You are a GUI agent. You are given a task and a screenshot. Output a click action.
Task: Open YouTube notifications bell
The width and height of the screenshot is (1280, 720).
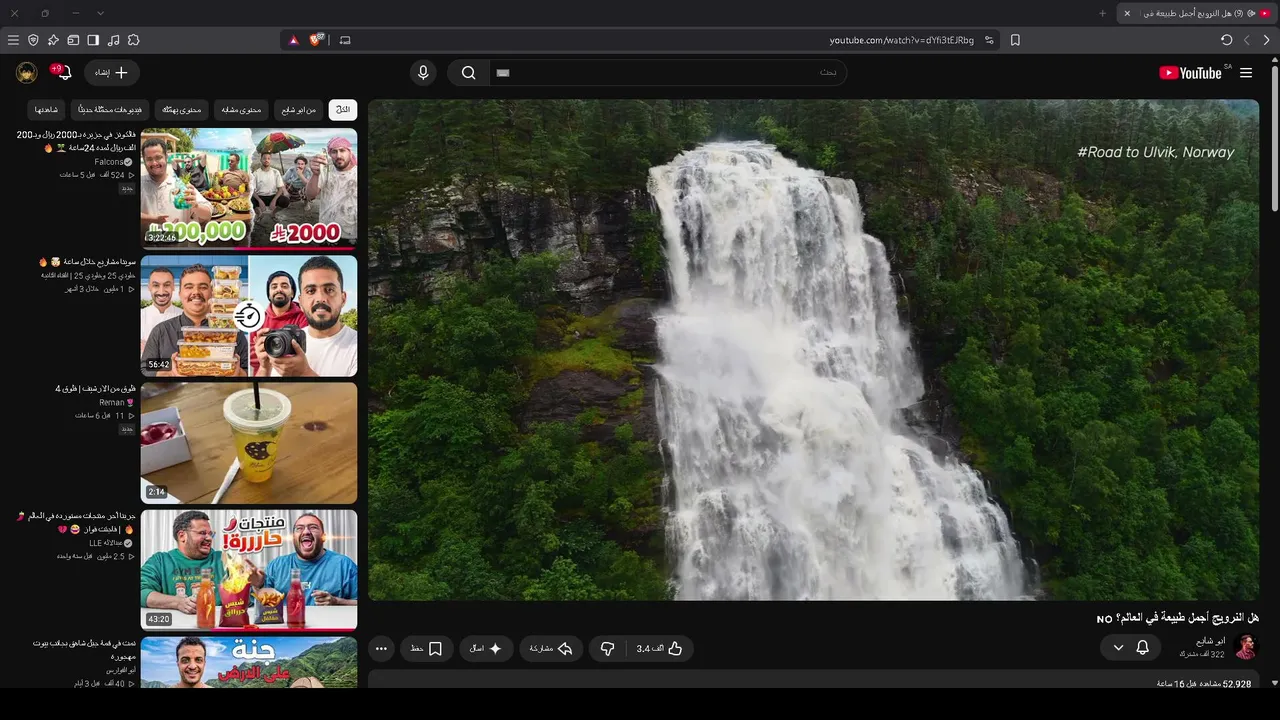[x=63, y=73]
